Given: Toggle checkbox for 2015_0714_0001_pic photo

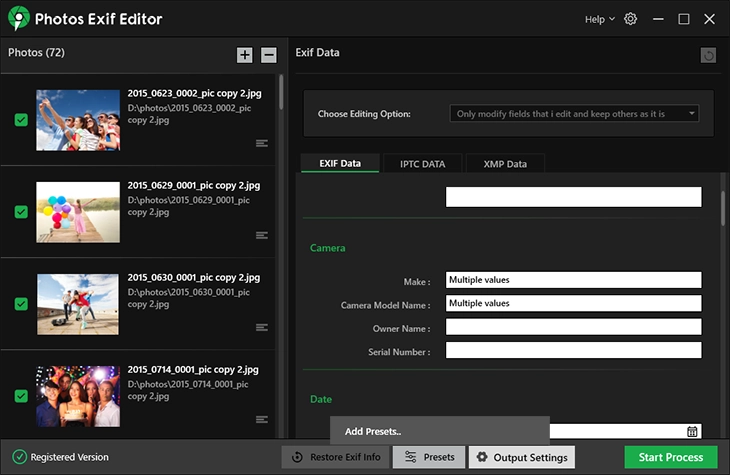Looking at the screenshot, I should pyautogui.click(x=21, y=396).
